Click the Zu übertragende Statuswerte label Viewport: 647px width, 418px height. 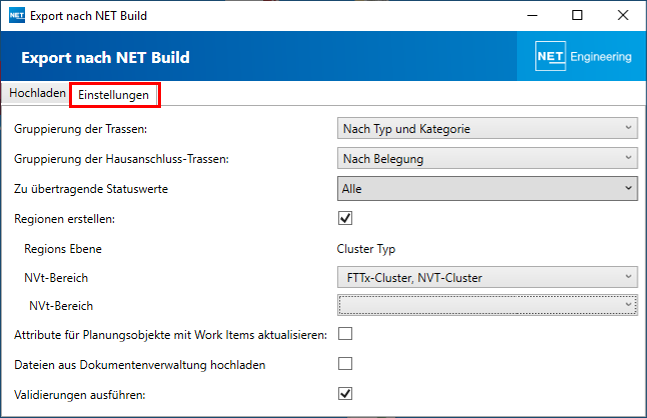click(x=91, y=189)
